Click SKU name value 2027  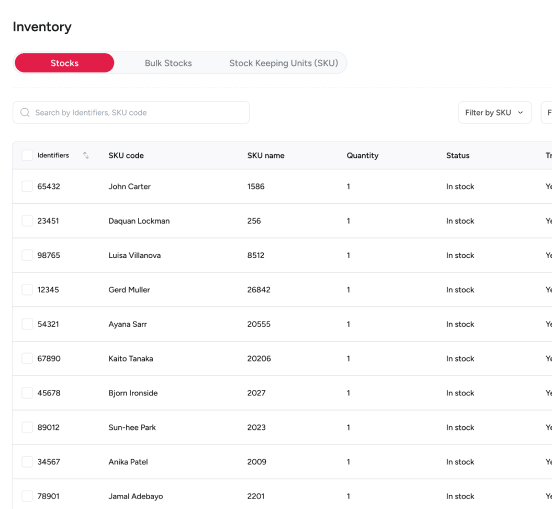[x=256, y=393]
